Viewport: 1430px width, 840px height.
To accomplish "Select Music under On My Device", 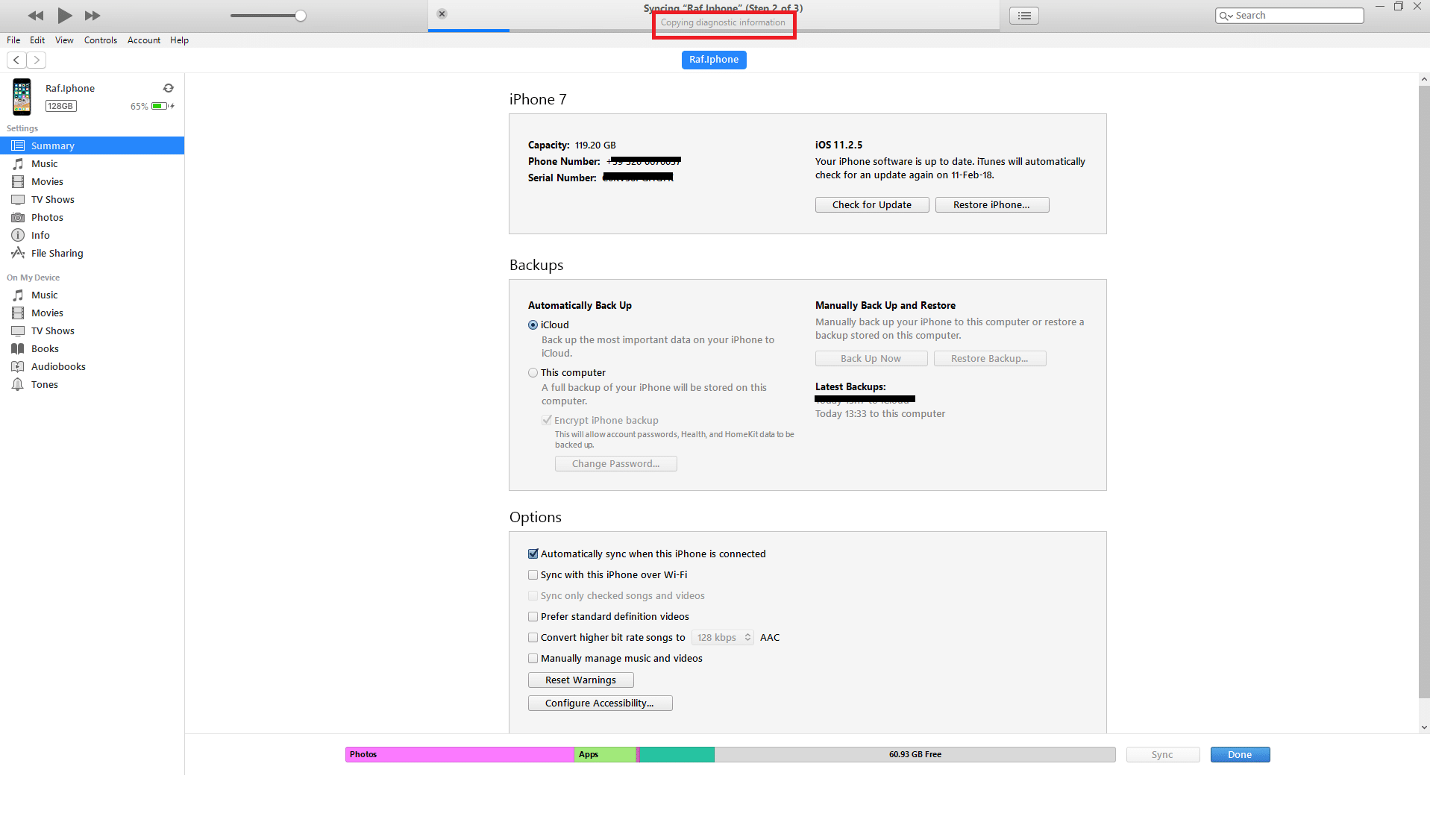I will (x=92, y=295).
